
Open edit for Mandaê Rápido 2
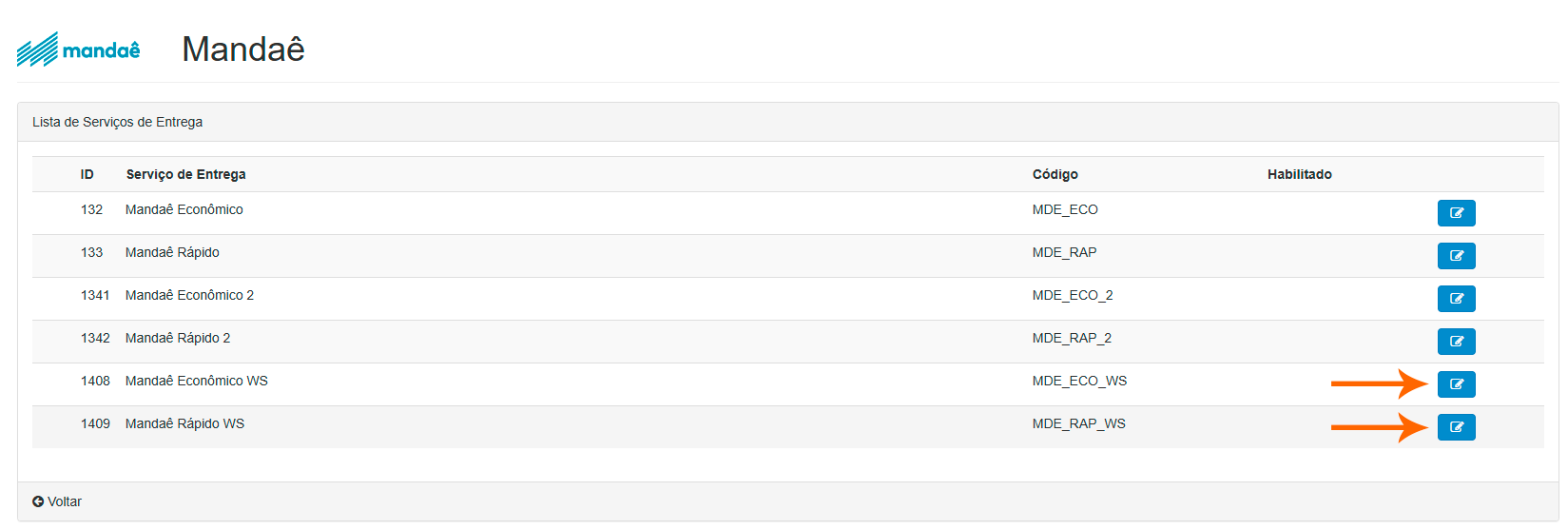(1456, 342)
